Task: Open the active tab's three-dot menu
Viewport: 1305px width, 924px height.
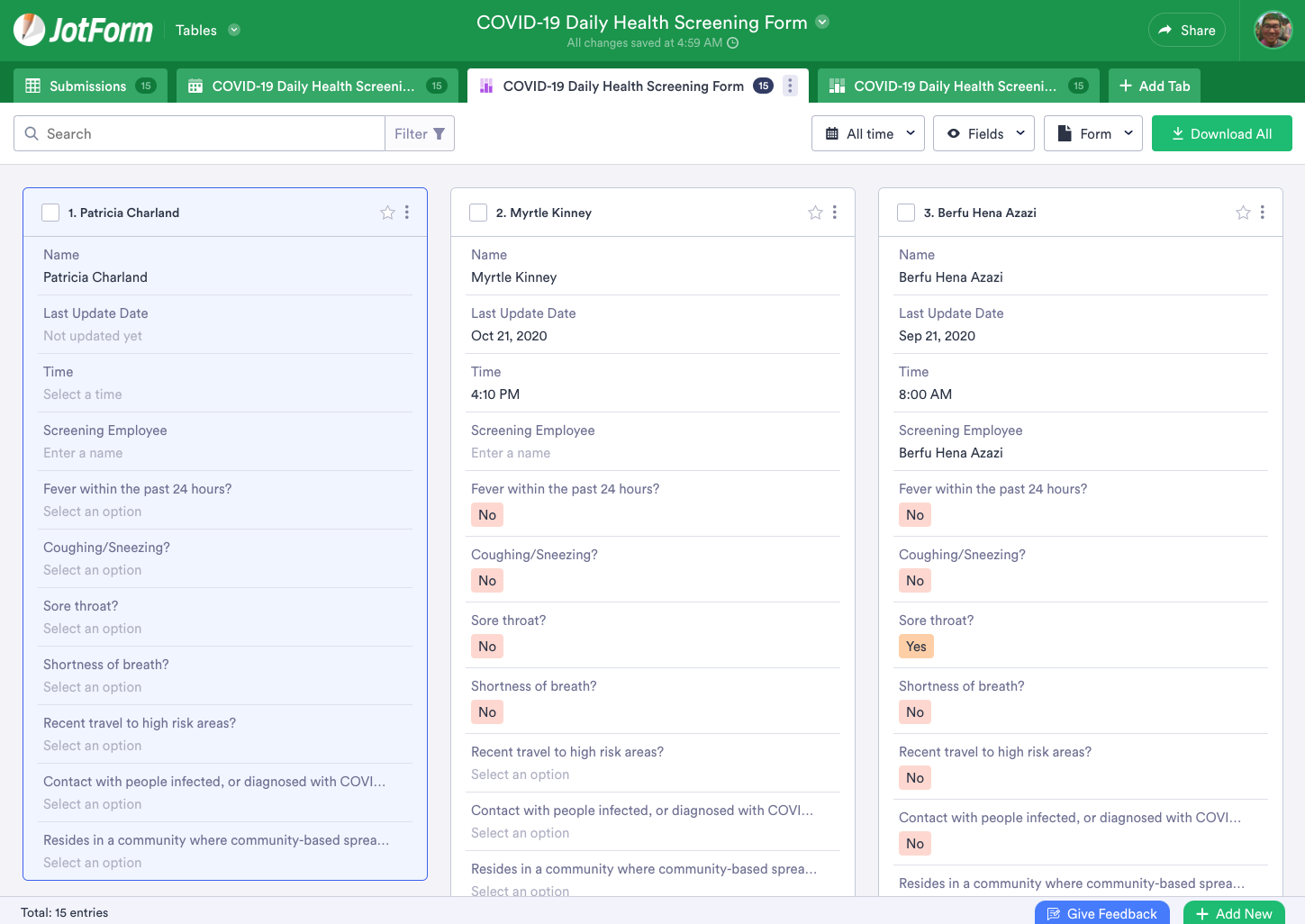Action: tap(790, 86)
